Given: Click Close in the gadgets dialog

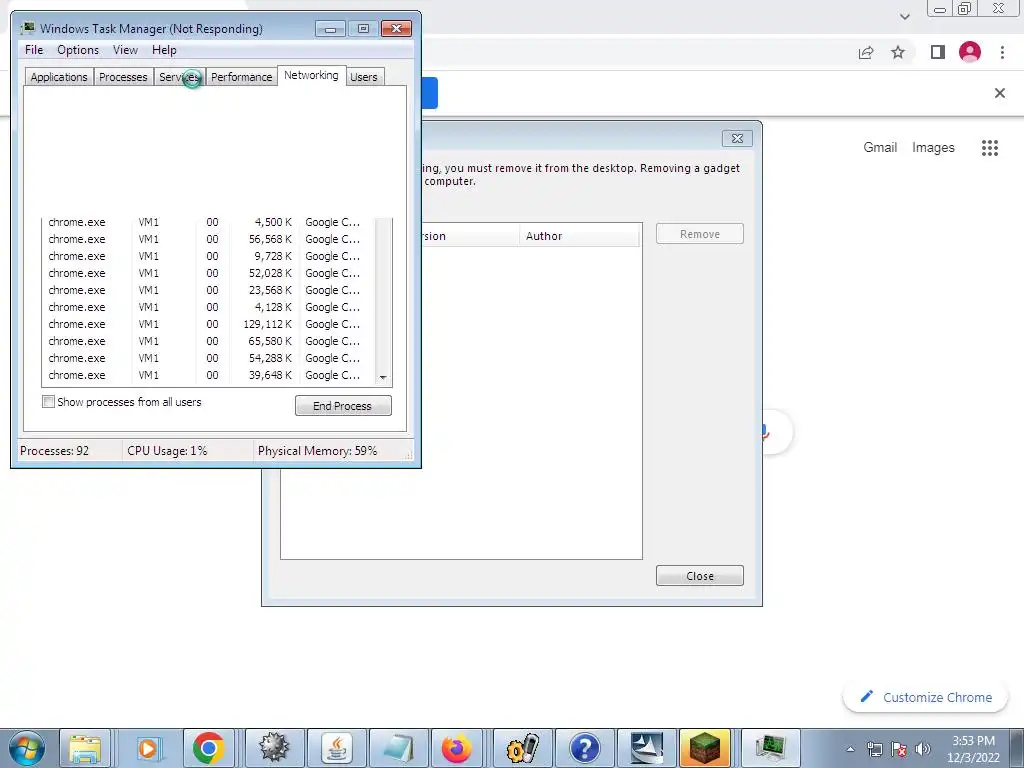Looking at the screenshot, I should point(699,576).
